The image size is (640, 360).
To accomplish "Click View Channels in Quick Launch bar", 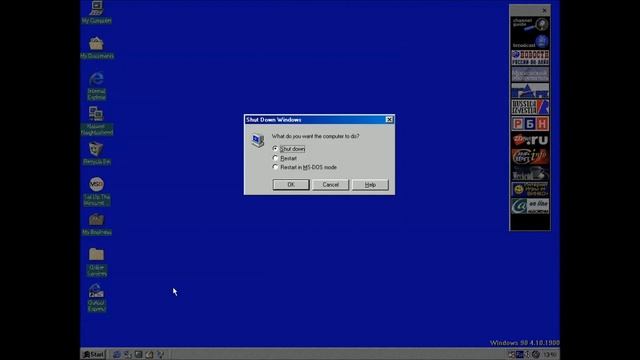I will (150, 355).
